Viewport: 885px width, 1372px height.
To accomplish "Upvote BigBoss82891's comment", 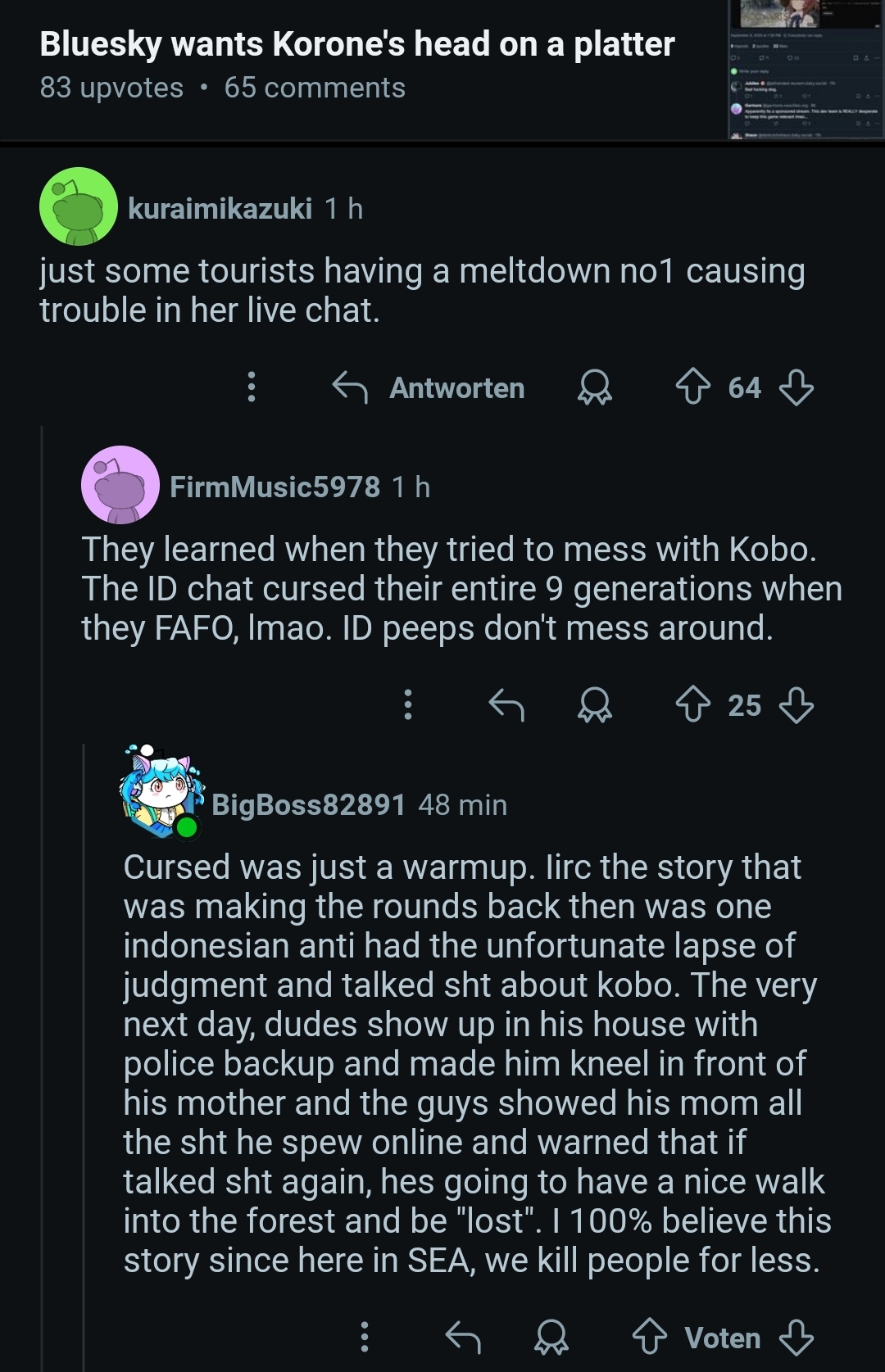I will tap(650, 1338).
